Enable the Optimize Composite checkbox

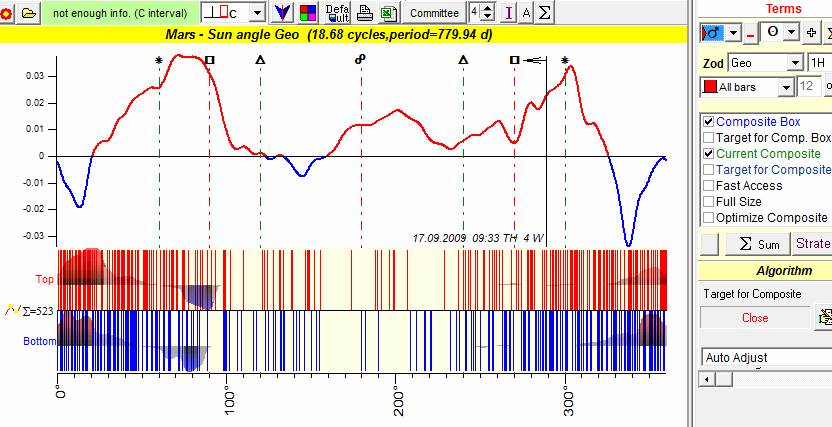(x=708, y=217)
